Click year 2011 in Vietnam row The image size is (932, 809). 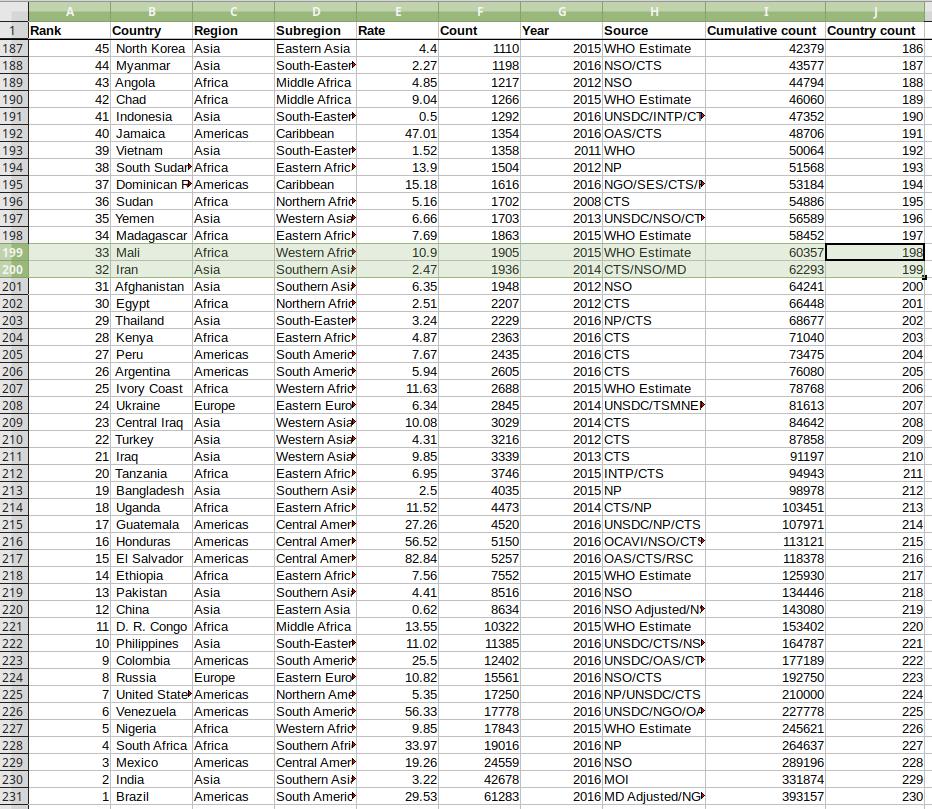pos(562,151)
